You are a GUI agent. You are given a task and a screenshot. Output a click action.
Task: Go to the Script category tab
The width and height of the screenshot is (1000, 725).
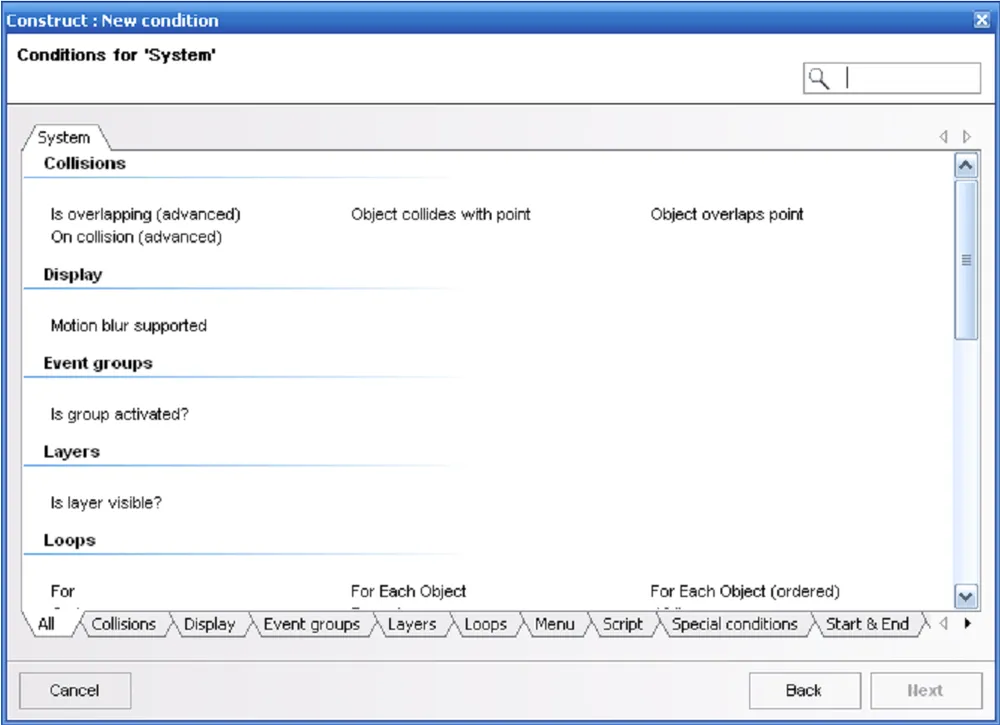tap(623, 624)
